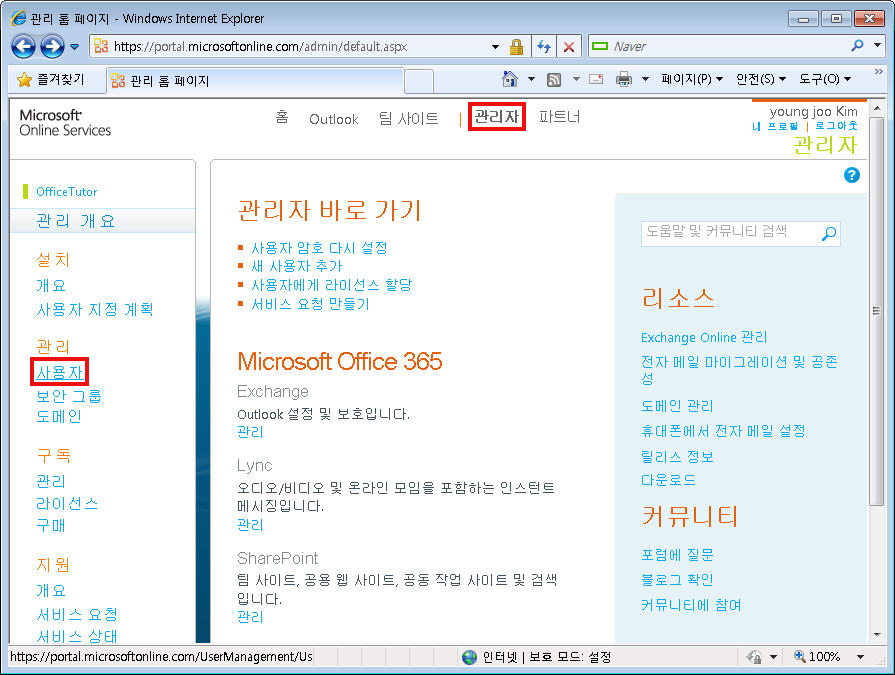The image size is (895, 675).
Task: Open the 관리 link under Exchange
Action: coord(250,432)
